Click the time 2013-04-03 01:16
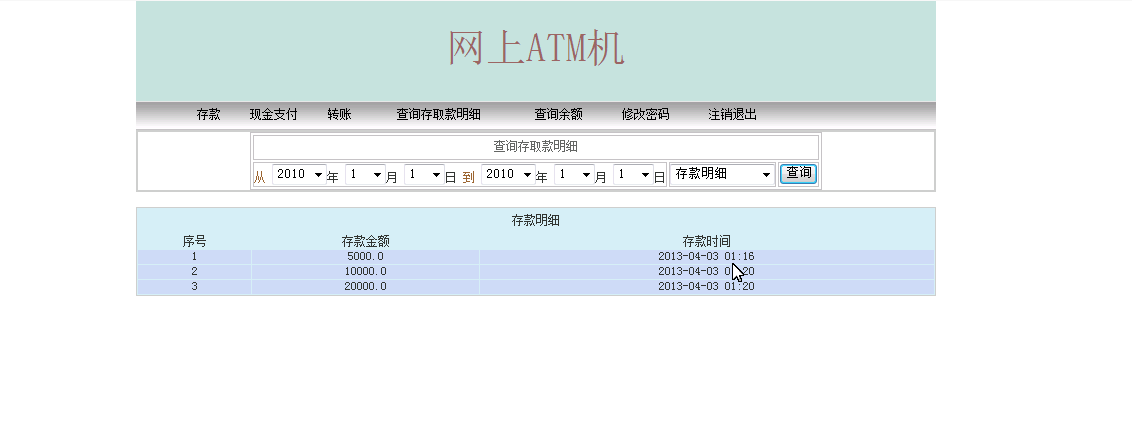This screenshot has width=1132, height=442. (x=706, y=256)
